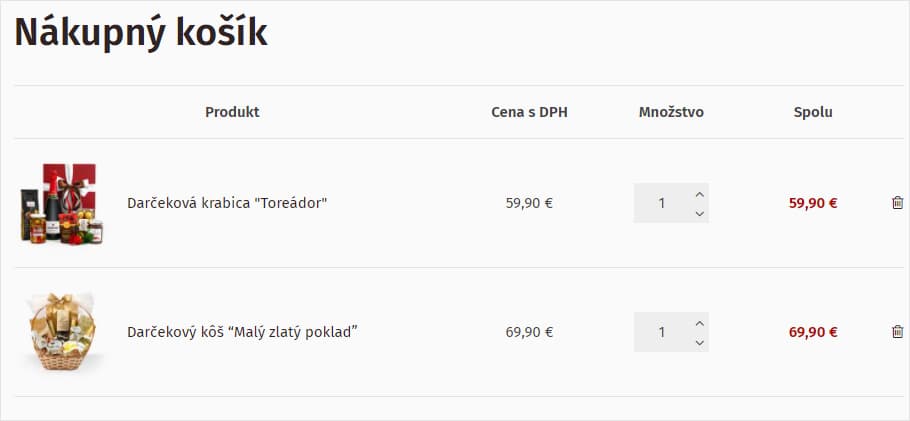Image resolution: width=910 pixels, height=421 pixels.
Task: Open Darčekový kôš "Malý zlatý poklad" link
Action: (242, 332)
